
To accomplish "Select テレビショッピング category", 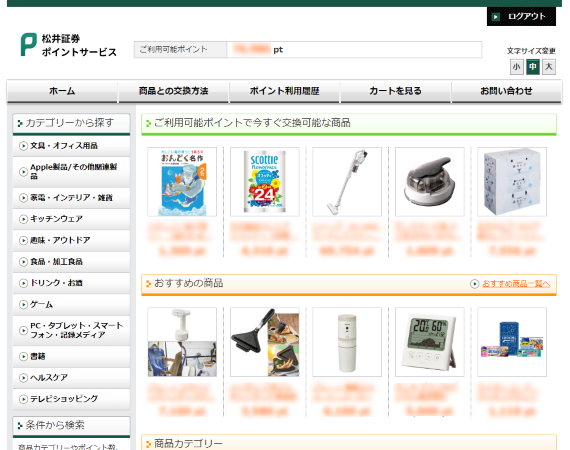I will tap(71, 399).
